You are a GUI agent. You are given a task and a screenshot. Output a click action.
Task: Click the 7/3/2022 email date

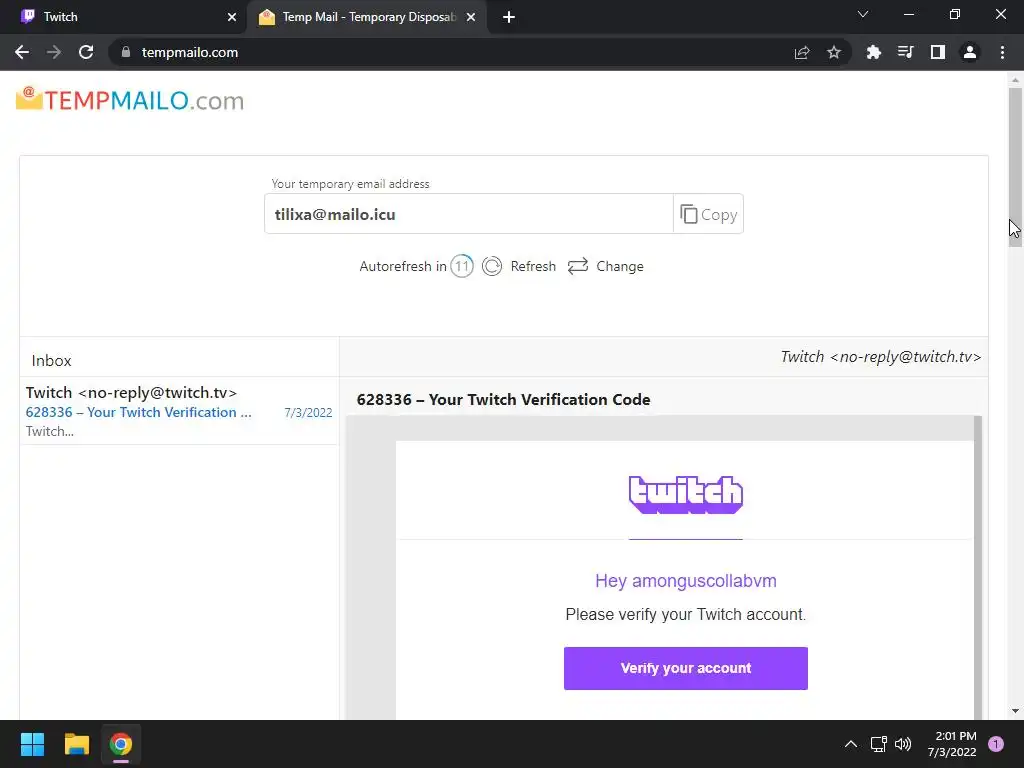(308, 413)
